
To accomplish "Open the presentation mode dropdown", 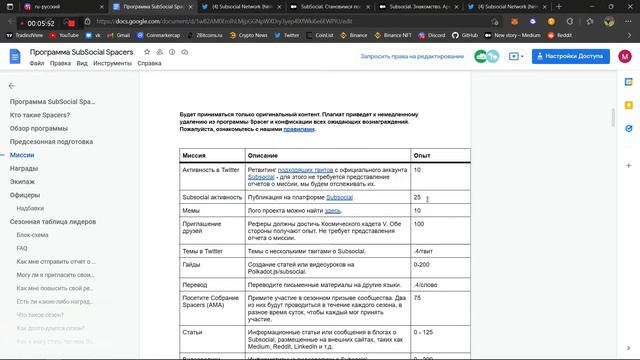I will [x=516, y=56].
